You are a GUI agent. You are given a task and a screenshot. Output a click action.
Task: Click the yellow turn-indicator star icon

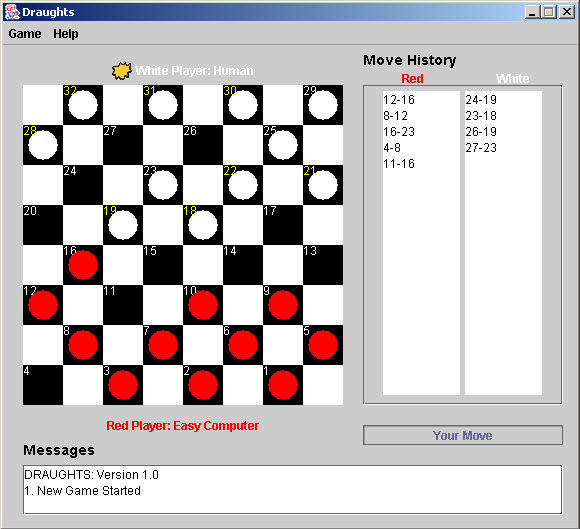pos(122,71)
